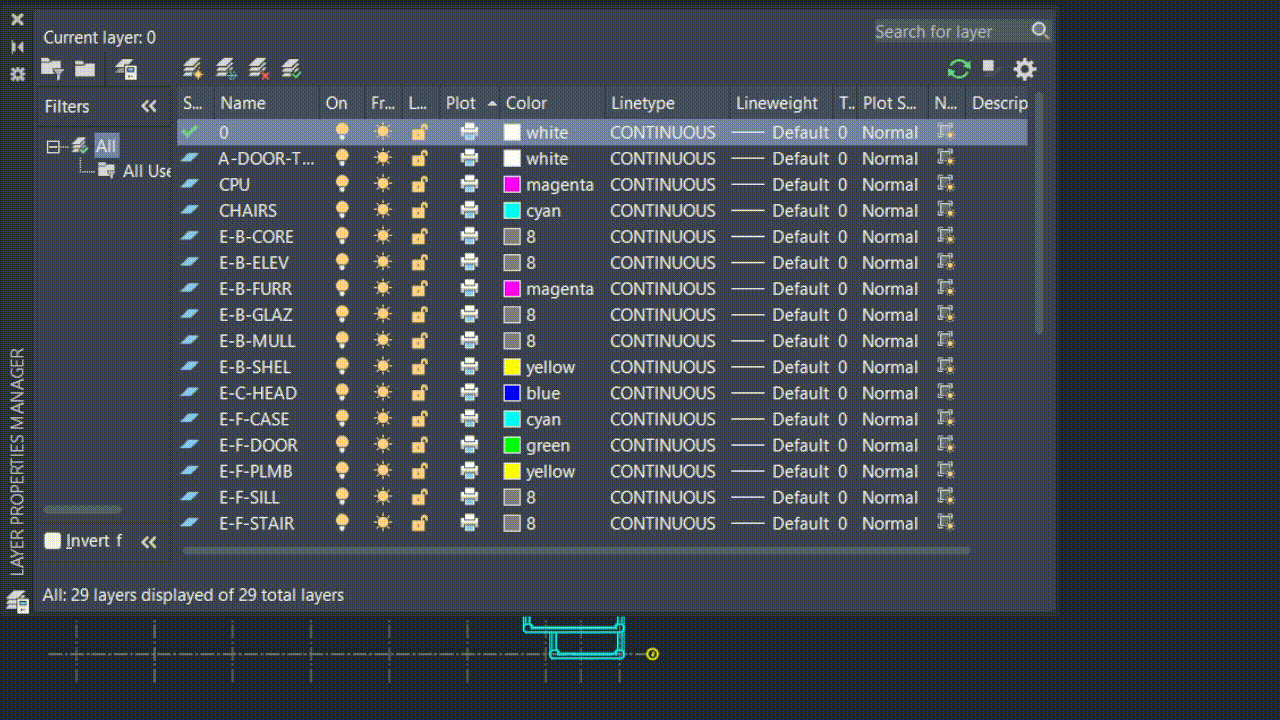Click the vertical scrollbar of the layer list
This screenshot has height=720, width=1280.
(x=1039, y=213)
